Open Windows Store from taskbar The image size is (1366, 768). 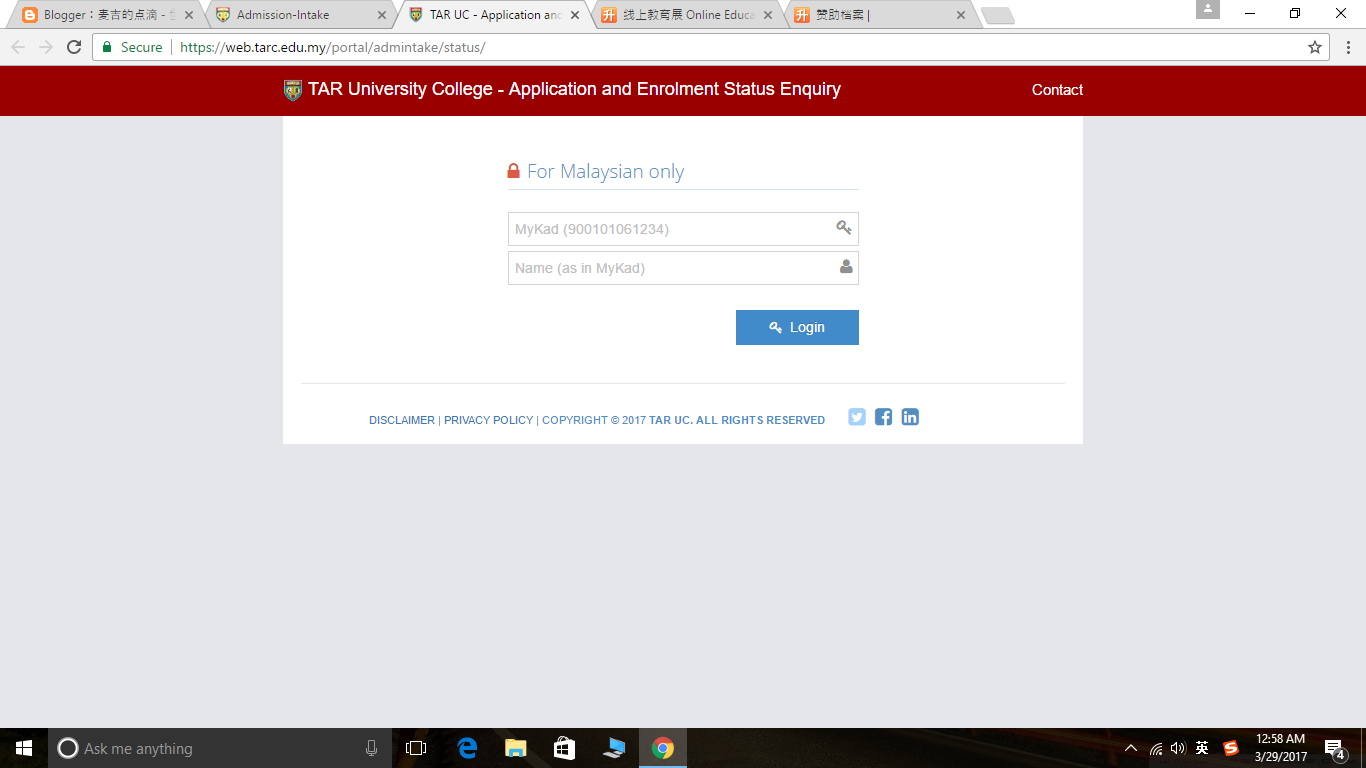[x=564, y=748]
